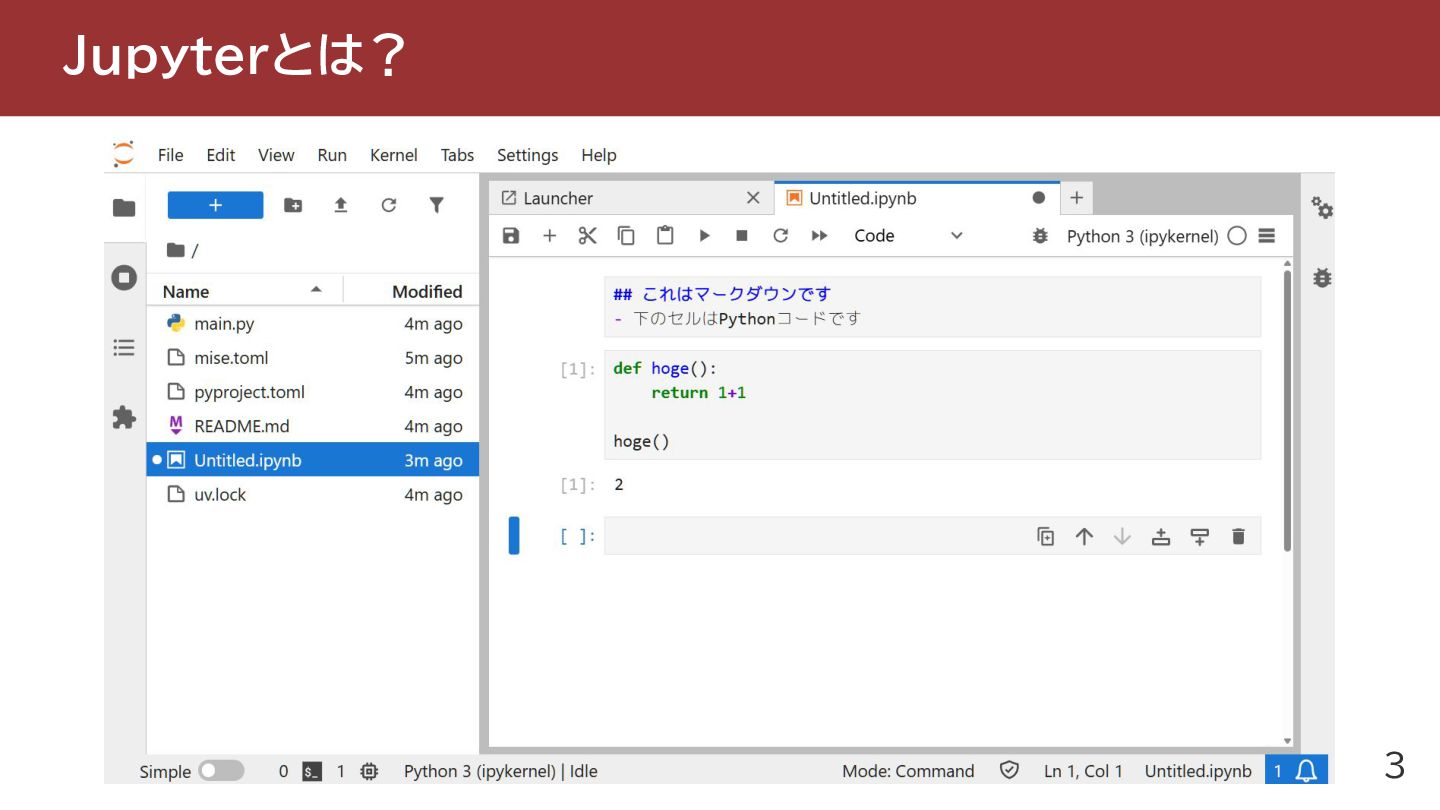Close the Launcher tab

tap(753, 198)
